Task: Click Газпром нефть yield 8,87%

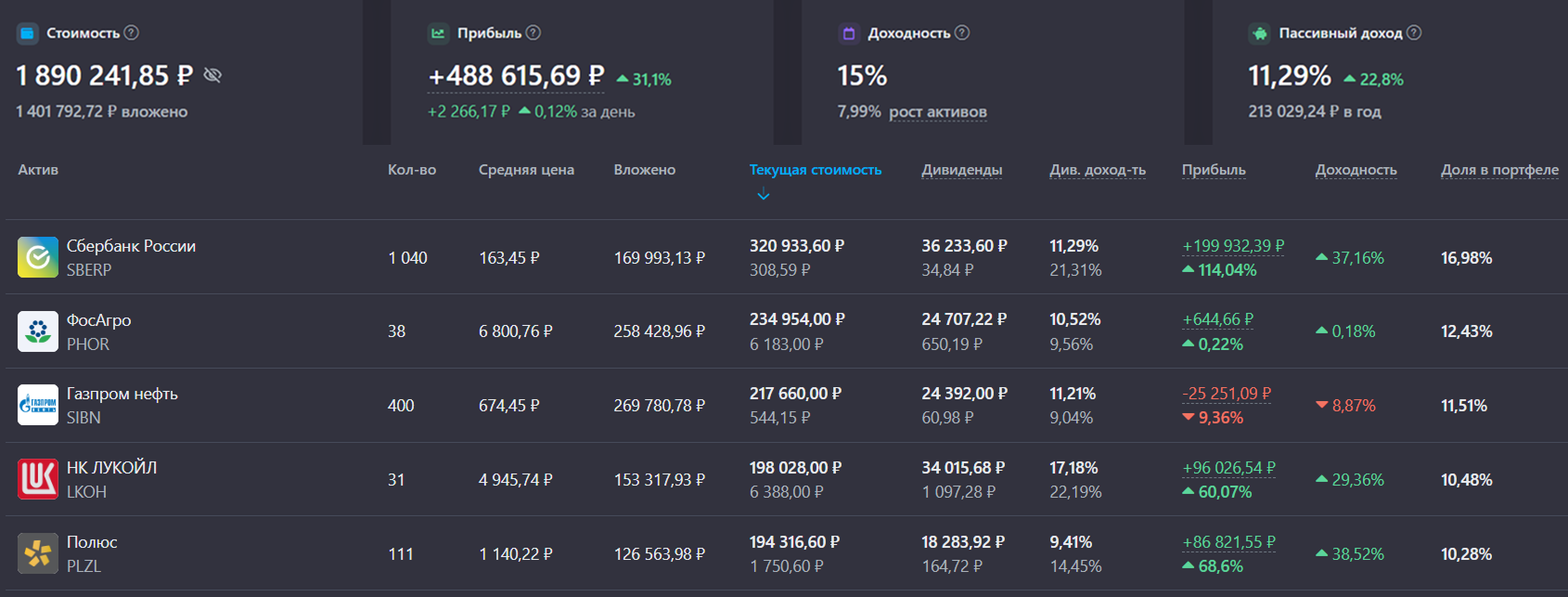Action: [1345, 406]
